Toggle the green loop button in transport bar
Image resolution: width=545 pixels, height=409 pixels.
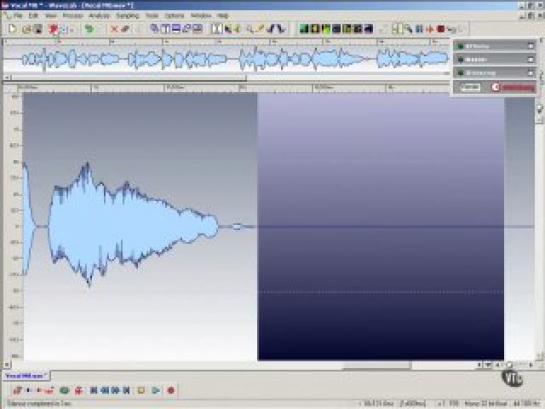tap(64, 390)
